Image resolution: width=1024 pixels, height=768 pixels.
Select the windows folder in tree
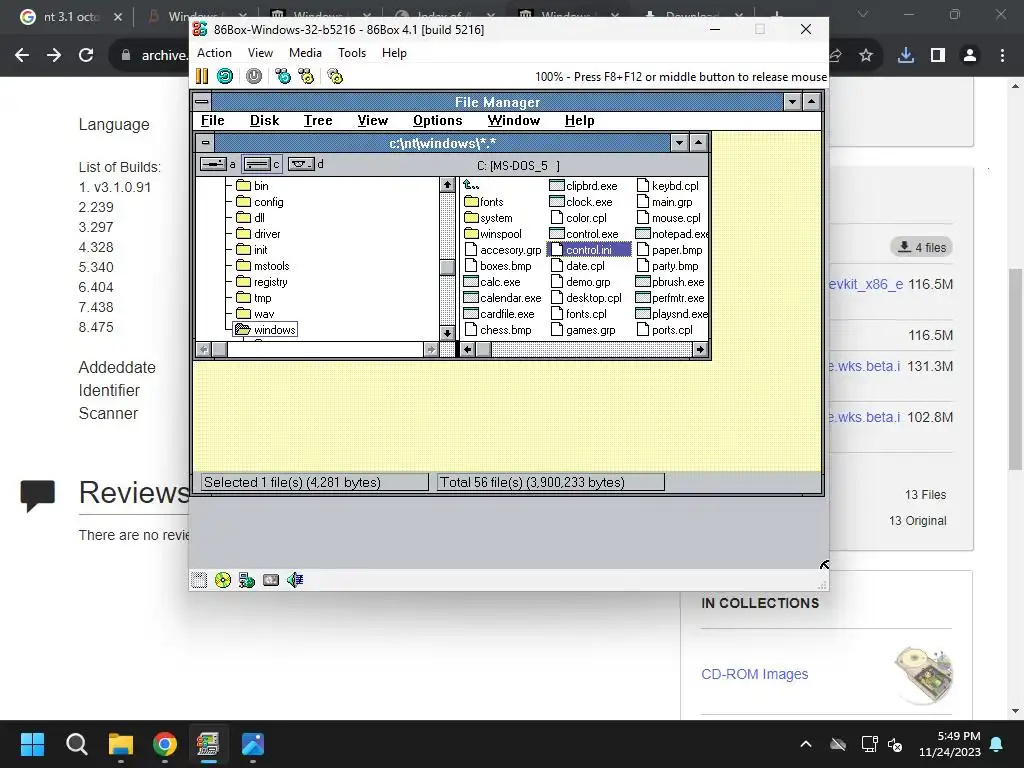(x=265, y=330)
